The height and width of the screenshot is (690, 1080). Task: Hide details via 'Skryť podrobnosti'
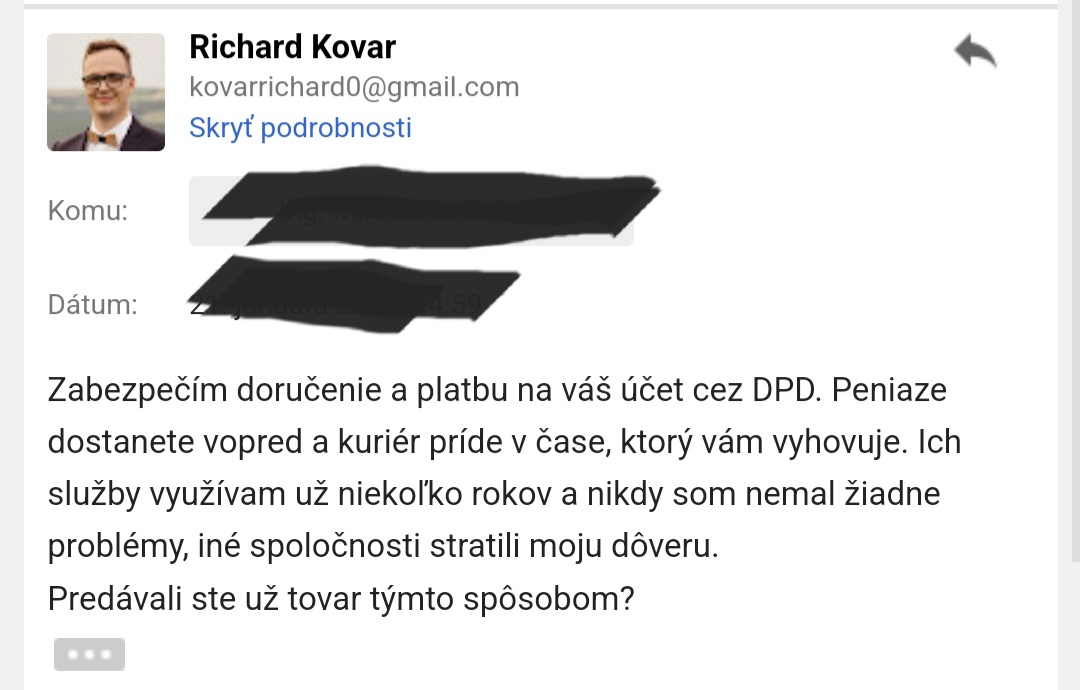click(x=300, y=128)
